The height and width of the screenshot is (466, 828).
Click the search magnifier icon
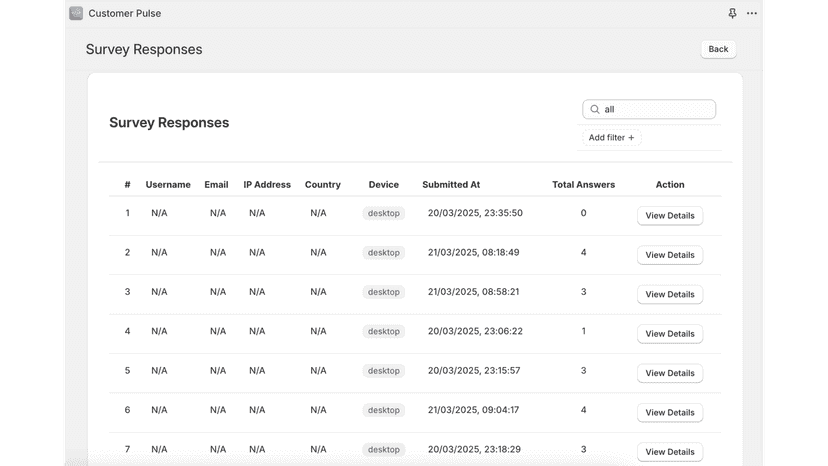pyautogui.click(x=595, y=109)
